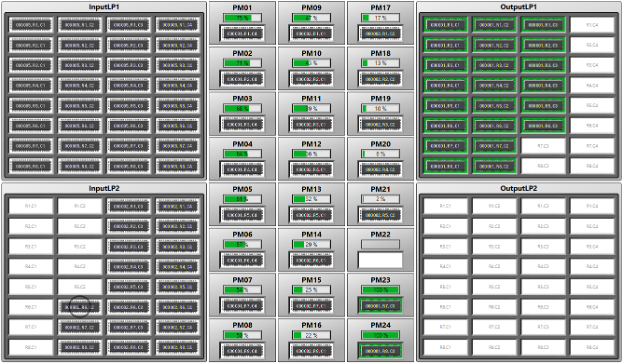Click empty slot R8.C1 in InputLP2
The width and height of the screenshot is (624, 364).
31,348
